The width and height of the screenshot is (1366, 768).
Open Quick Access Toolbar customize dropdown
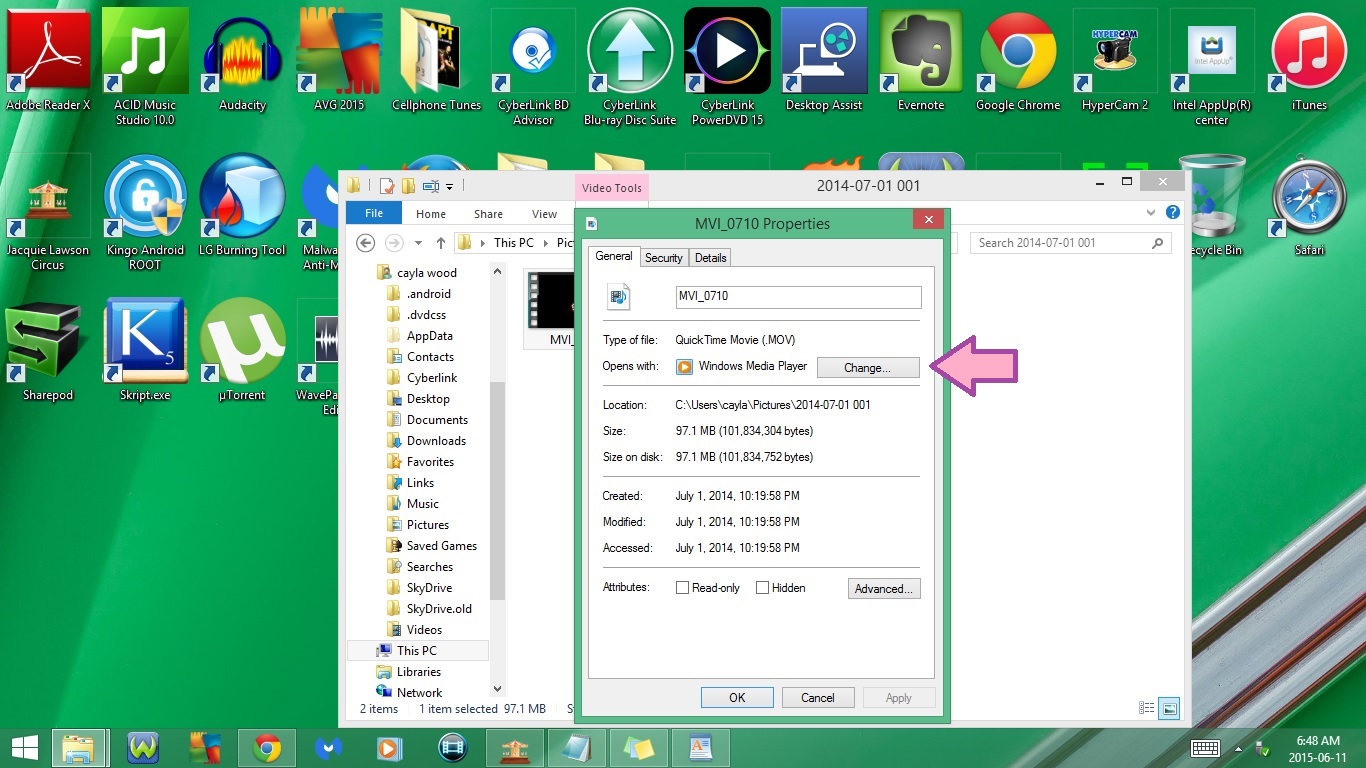pos(449,186)
